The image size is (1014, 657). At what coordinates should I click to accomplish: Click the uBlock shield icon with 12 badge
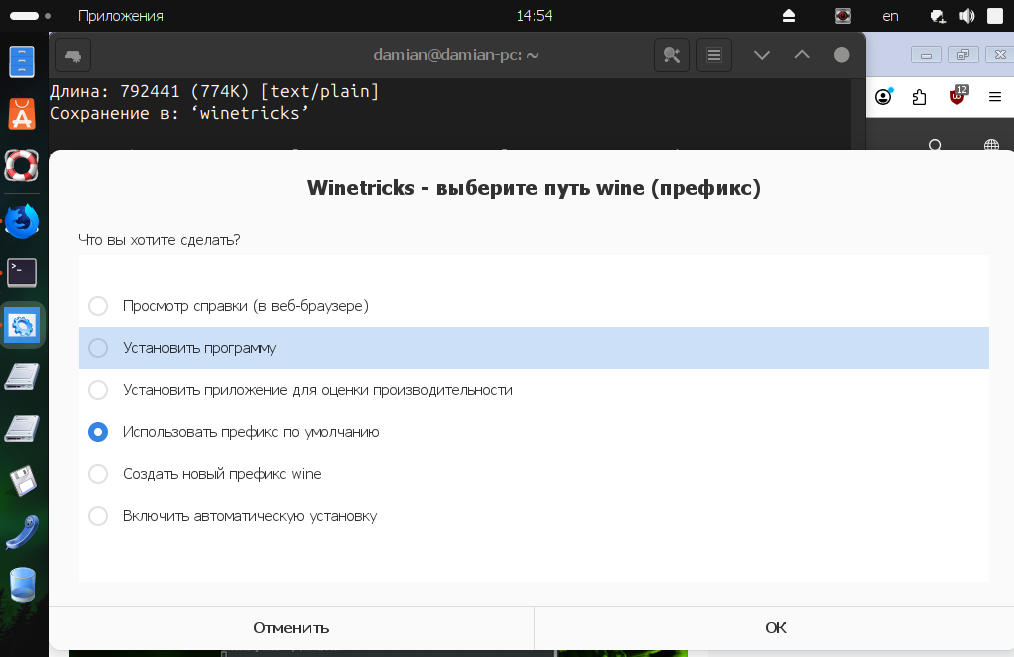point(958,96)
